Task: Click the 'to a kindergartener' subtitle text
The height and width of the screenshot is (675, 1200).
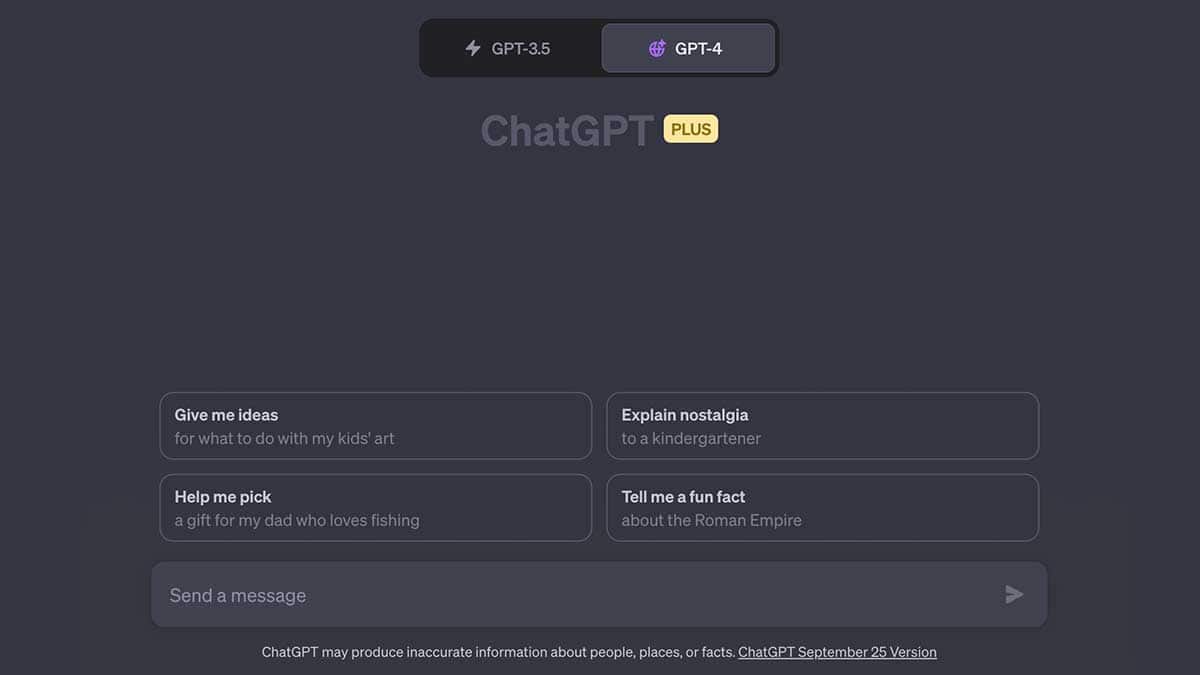Action: (691, 438)
